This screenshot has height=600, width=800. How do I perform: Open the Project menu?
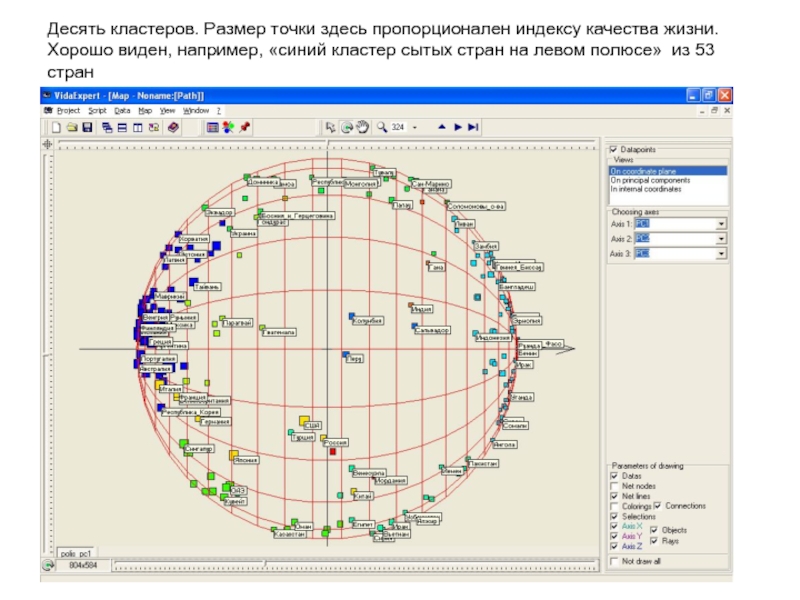tap(67, 110)
